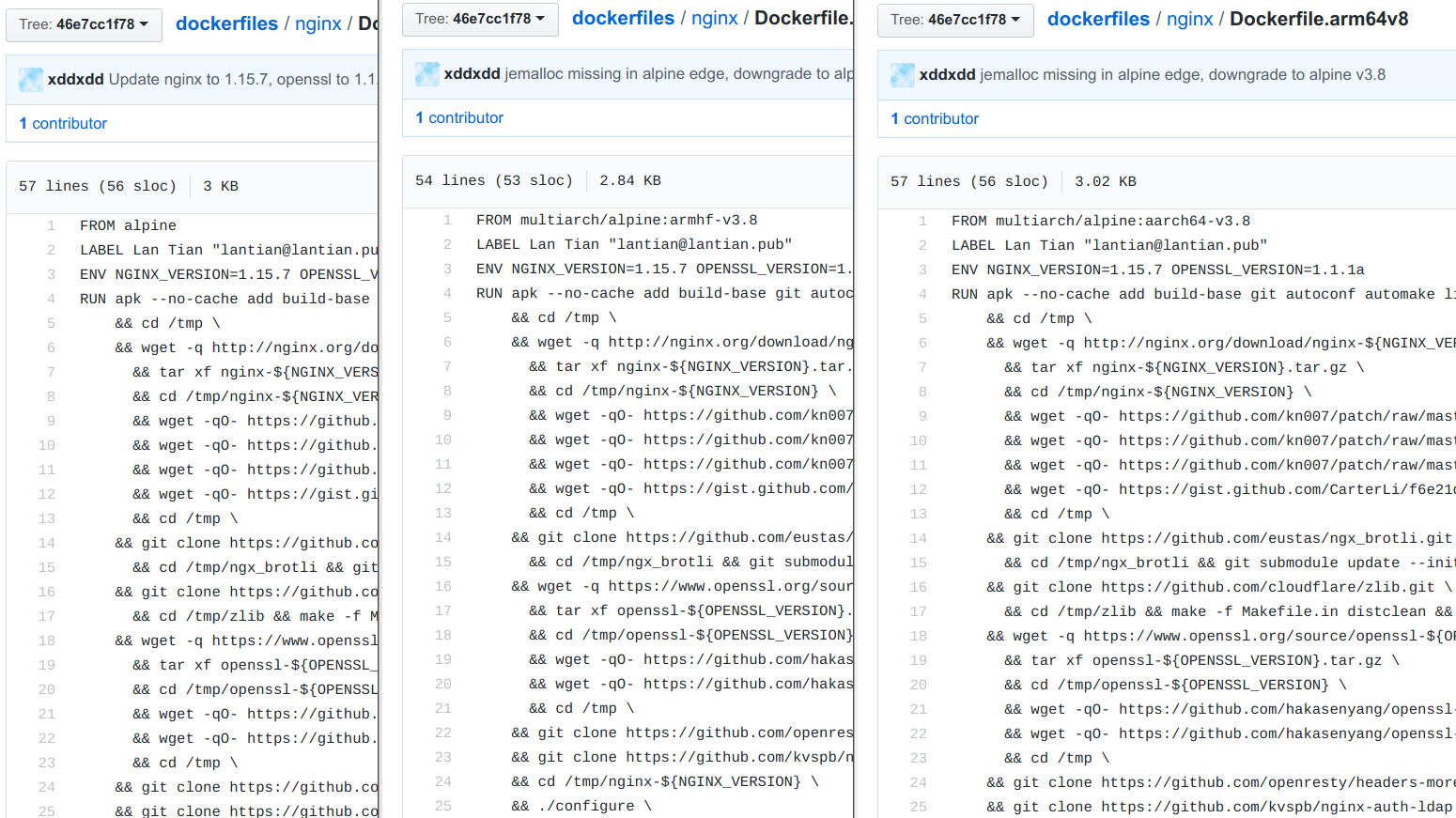Open nginx folder link in middle panel
The width and height of the screenshot is (1456, 818).
[x=715, y=18]
